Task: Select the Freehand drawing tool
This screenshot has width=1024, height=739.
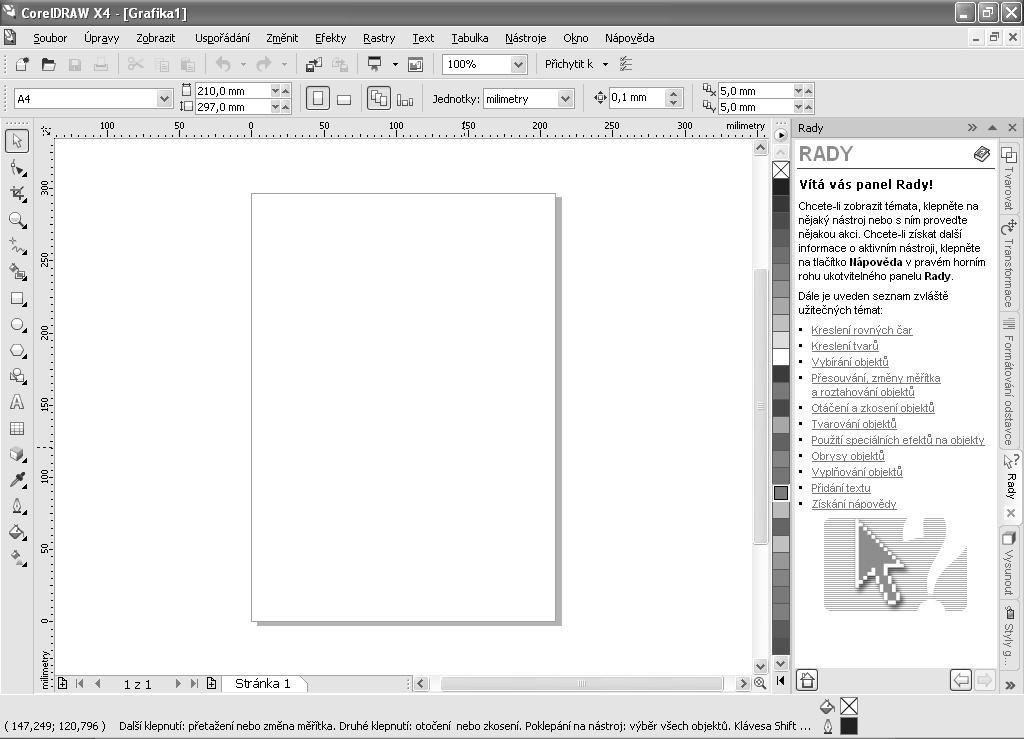Action: click(x=18, y=246)
